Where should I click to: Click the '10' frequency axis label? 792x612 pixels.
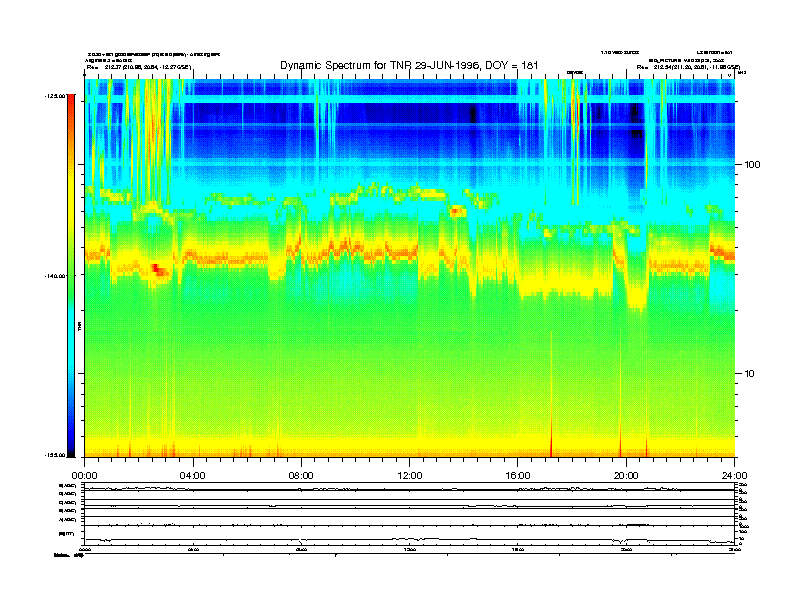(750, 374)
